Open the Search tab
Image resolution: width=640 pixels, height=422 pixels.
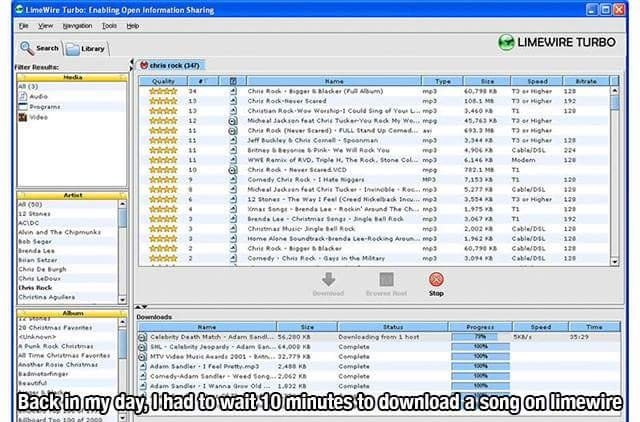pyautogui.click(x=40, y=49)
